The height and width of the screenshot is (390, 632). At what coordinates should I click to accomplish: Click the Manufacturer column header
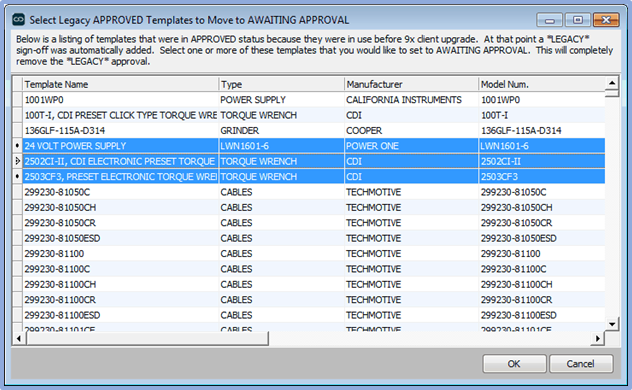pos(411,84)
